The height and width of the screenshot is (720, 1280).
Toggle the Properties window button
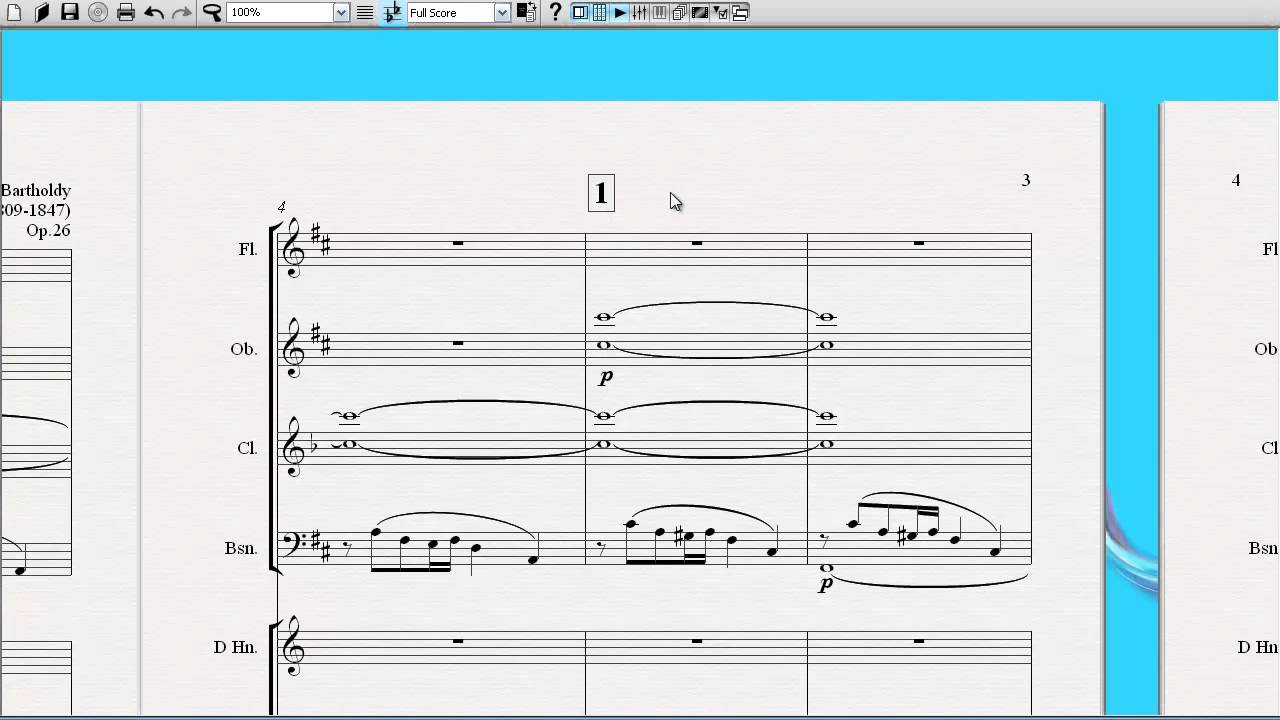point(720,12)
